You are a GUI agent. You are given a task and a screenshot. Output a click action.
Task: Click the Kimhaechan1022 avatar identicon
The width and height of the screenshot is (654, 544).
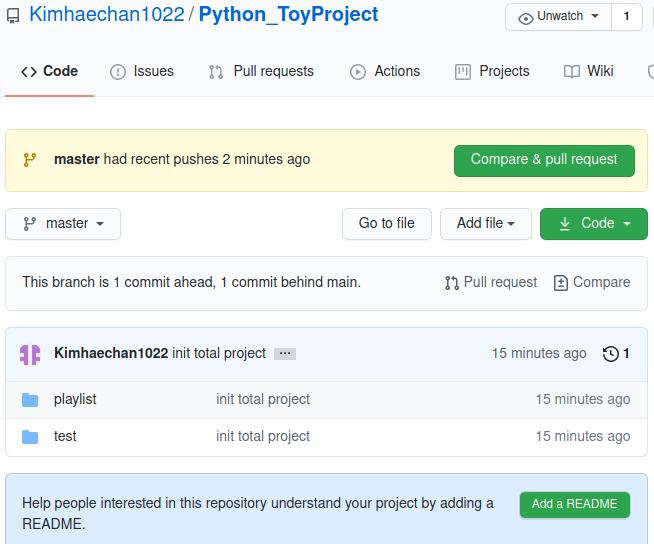pos(30,355)
